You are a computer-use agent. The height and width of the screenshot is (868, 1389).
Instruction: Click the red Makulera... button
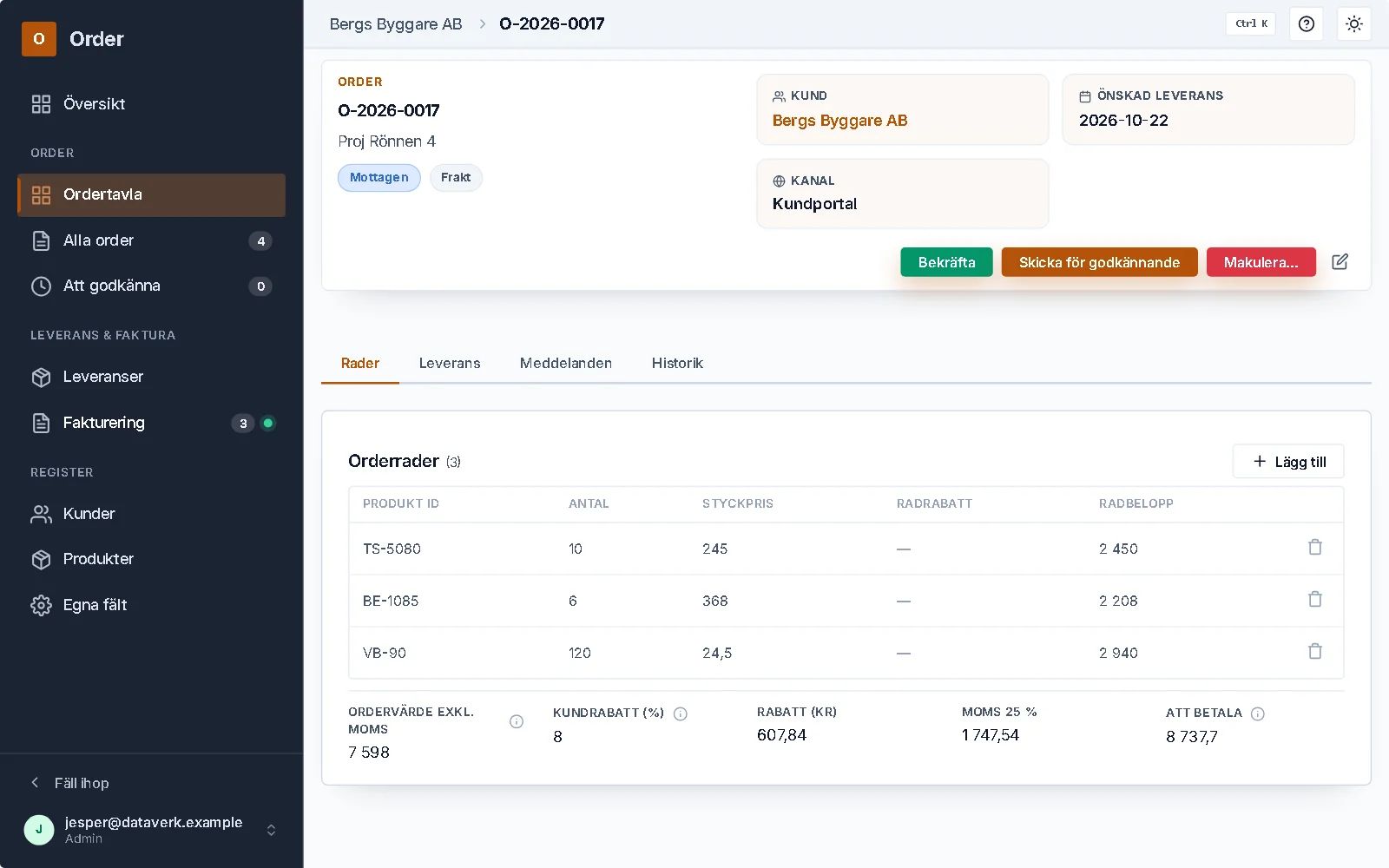[1261, 262]
